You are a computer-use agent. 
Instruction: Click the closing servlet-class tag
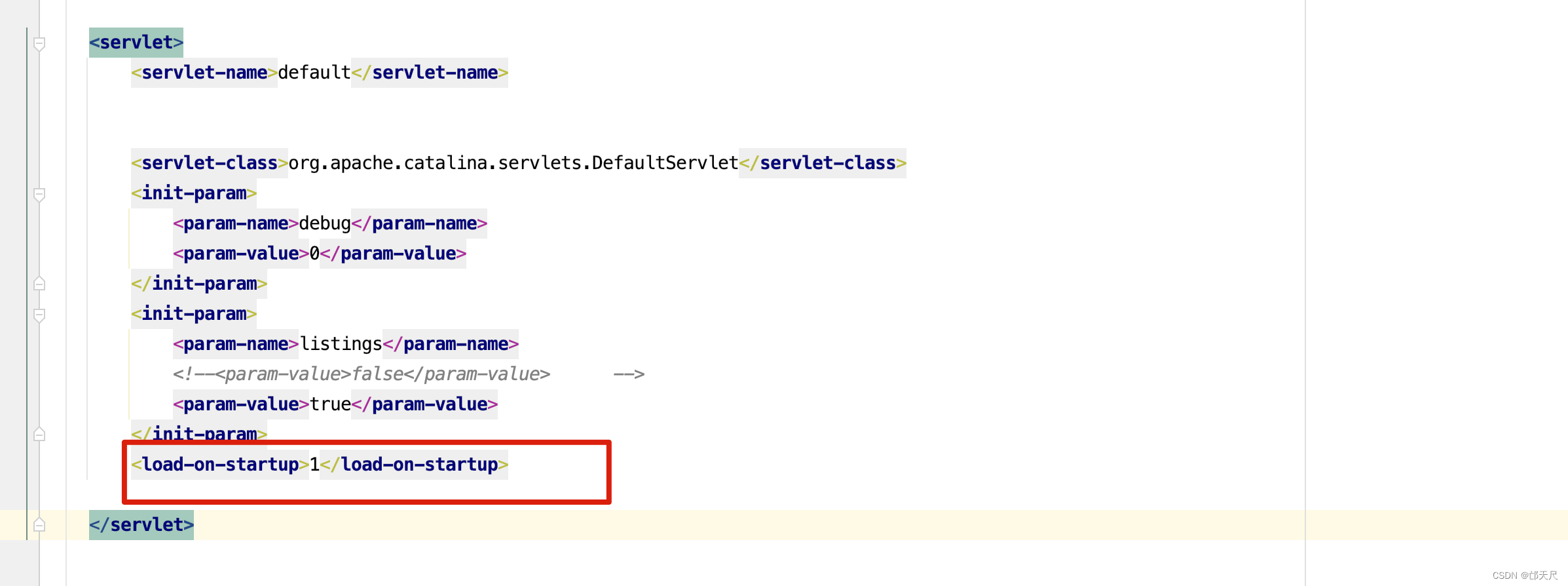point(823,163)
